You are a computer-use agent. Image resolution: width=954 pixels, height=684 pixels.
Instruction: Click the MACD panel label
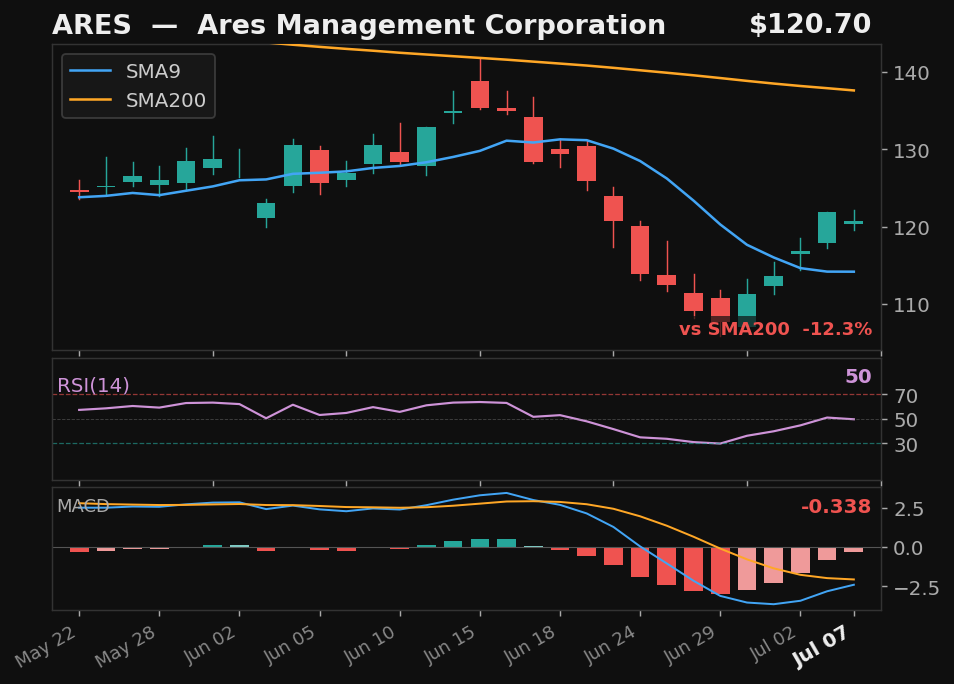pyautogui.click(x=83, y=506)
